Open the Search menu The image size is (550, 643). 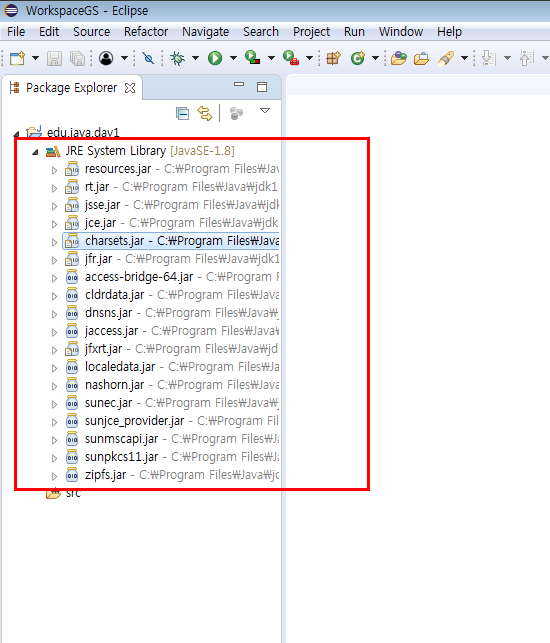261,32
